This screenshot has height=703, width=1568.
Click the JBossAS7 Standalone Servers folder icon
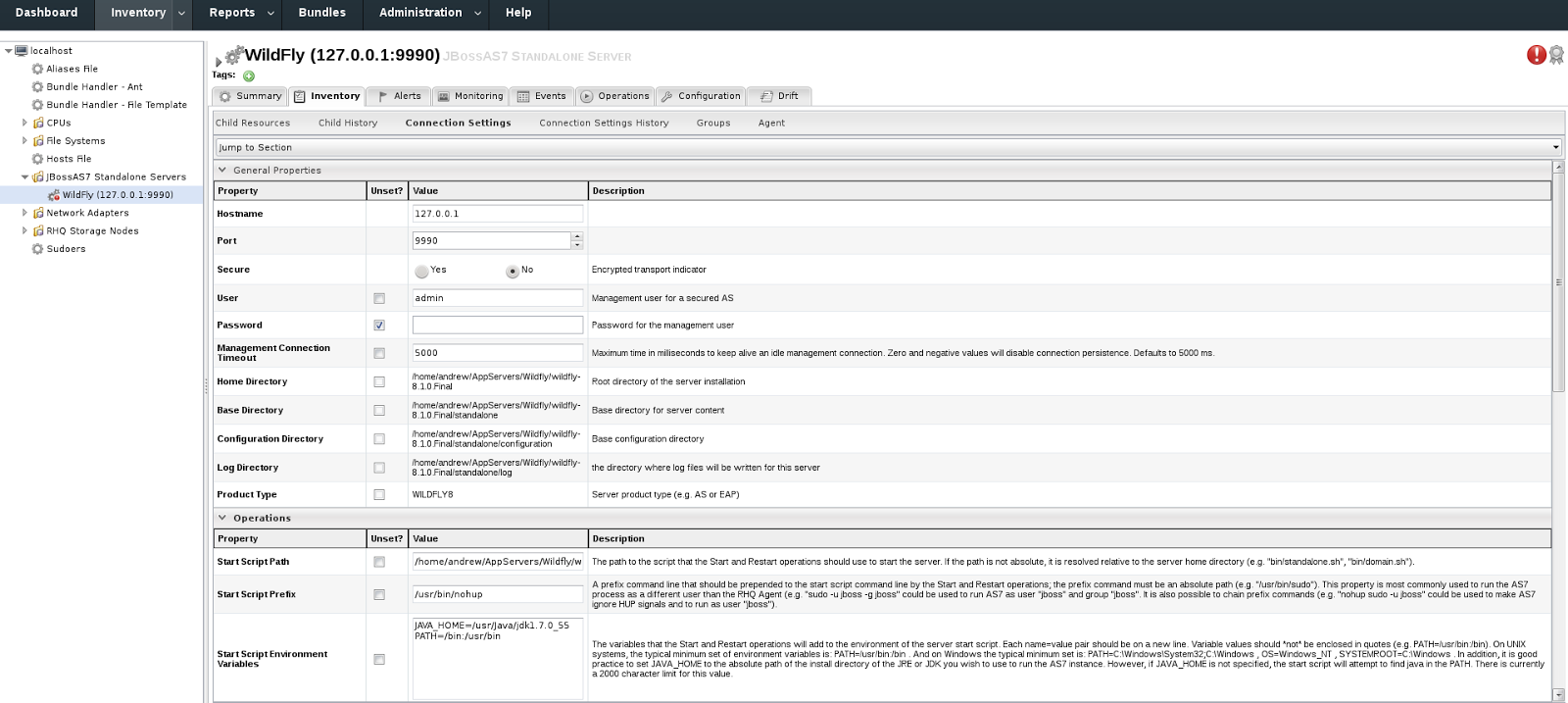click(38, 176)
